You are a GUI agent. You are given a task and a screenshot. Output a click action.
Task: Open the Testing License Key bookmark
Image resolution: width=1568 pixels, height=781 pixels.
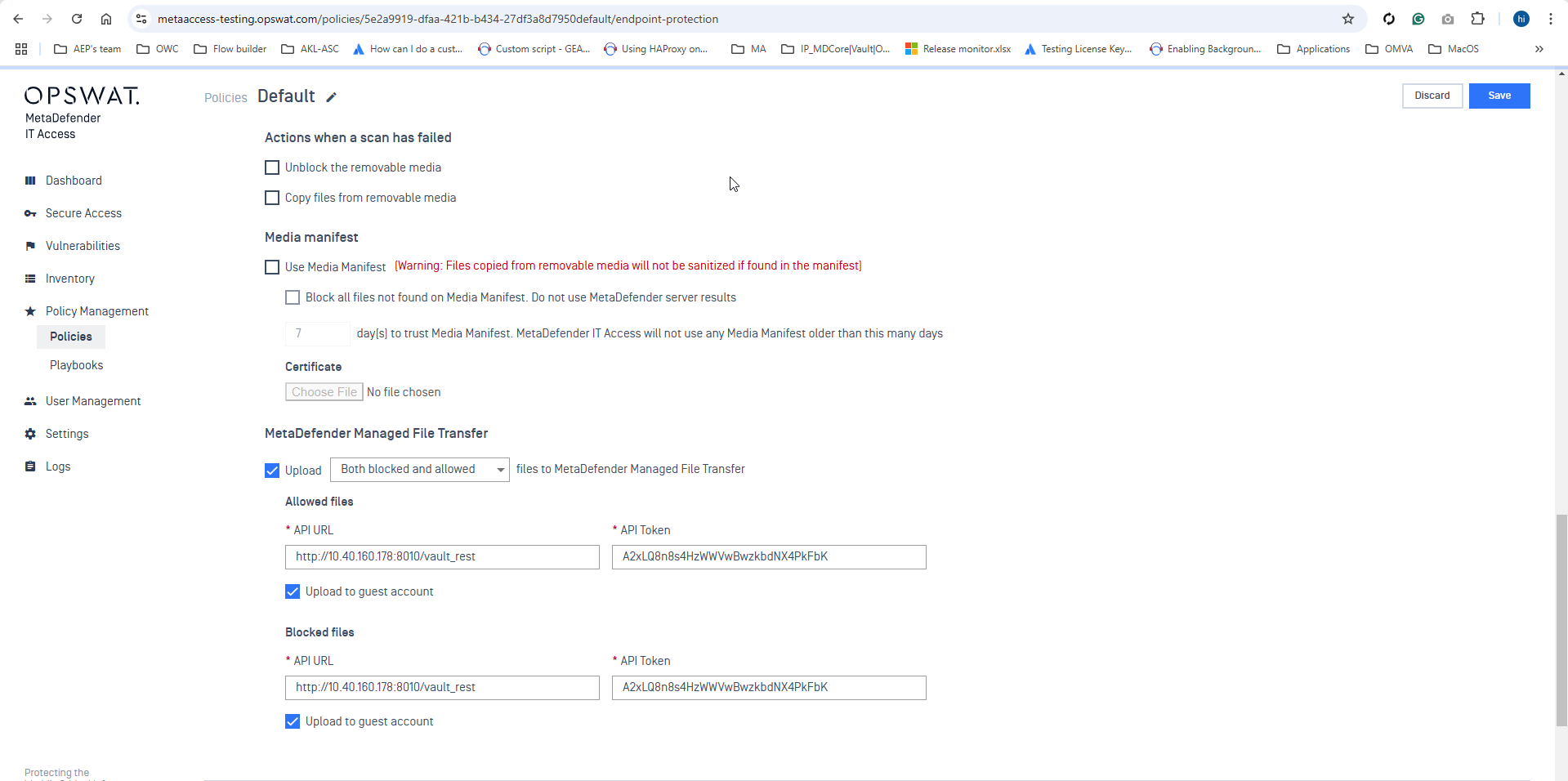(1078, 49)
